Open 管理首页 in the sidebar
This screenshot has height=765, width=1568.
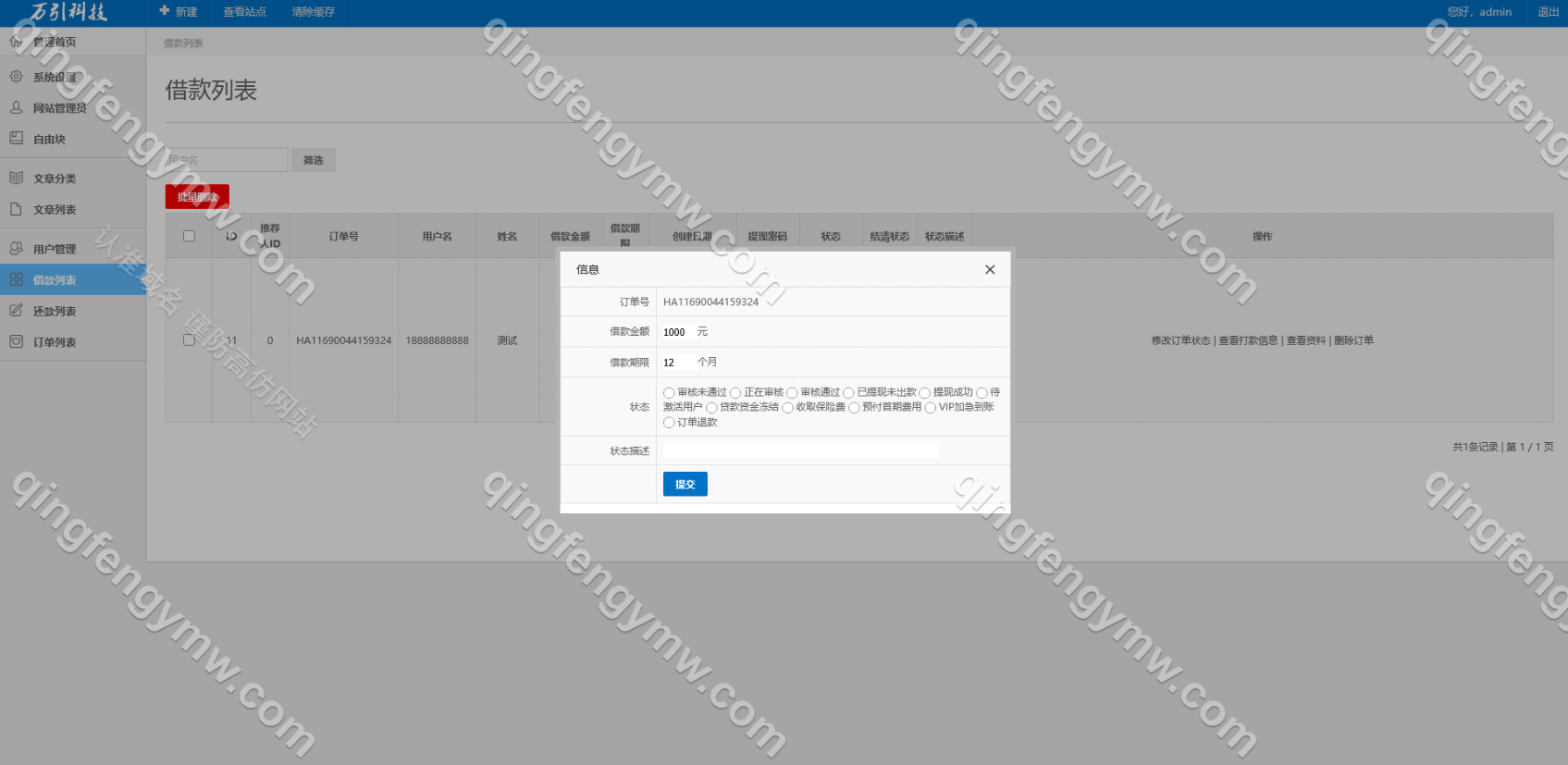coord(55,43)
